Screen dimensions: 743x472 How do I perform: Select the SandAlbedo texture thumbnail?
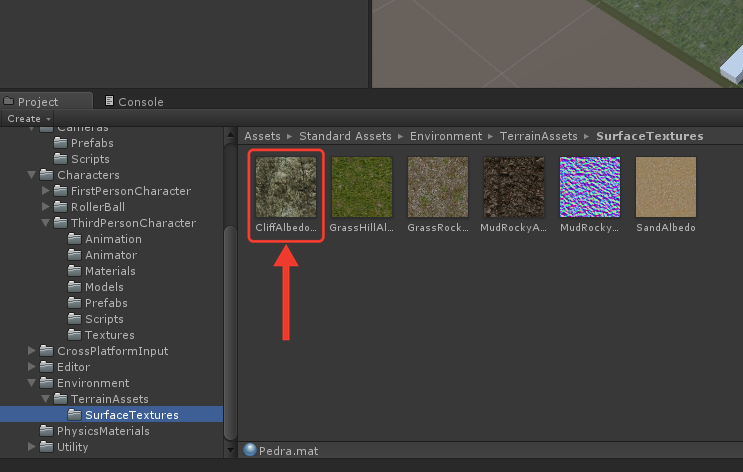click(666, 187)
